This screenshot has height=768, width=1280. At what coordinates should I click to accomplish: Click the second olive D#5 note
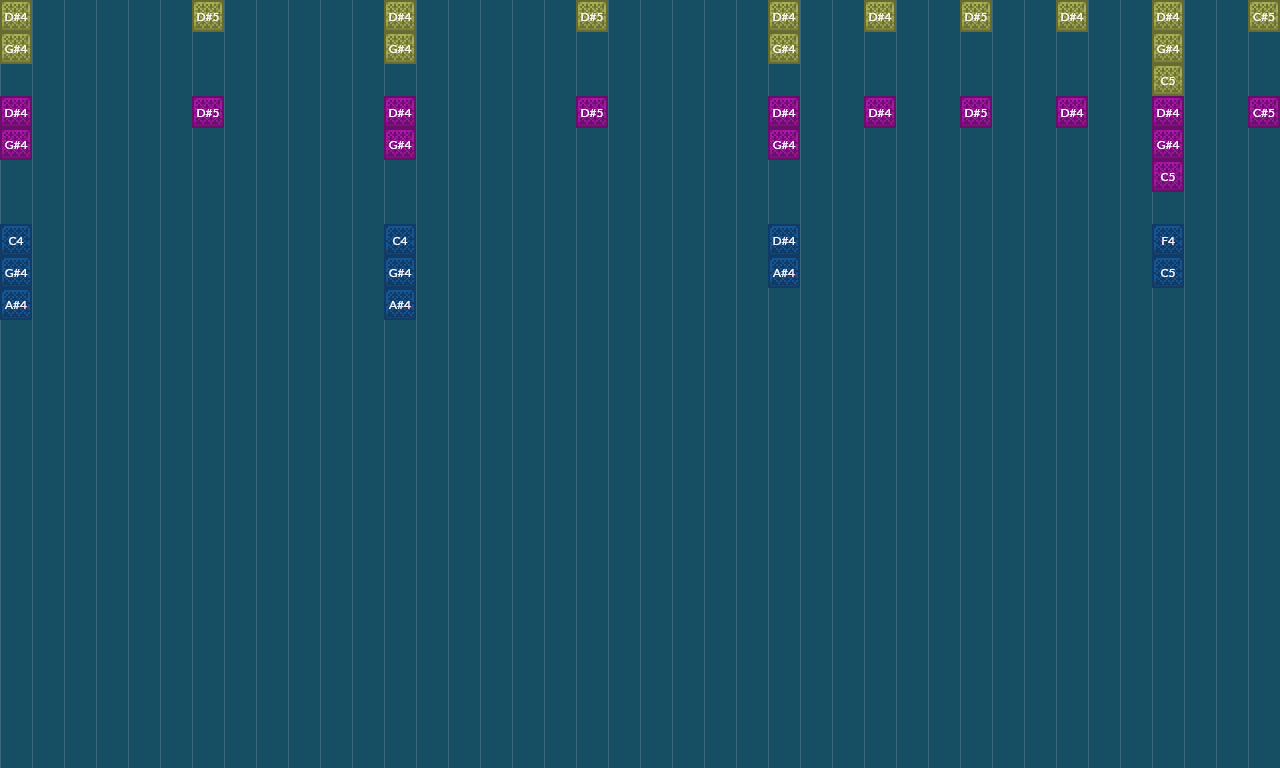592,16
